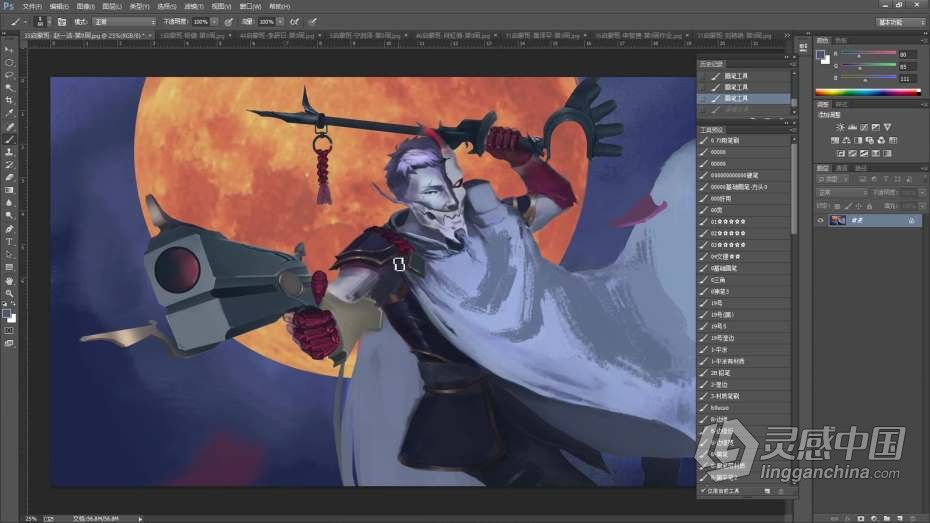
Task: Pick a color from the spectrum ramp
Action: pos(868,92)
